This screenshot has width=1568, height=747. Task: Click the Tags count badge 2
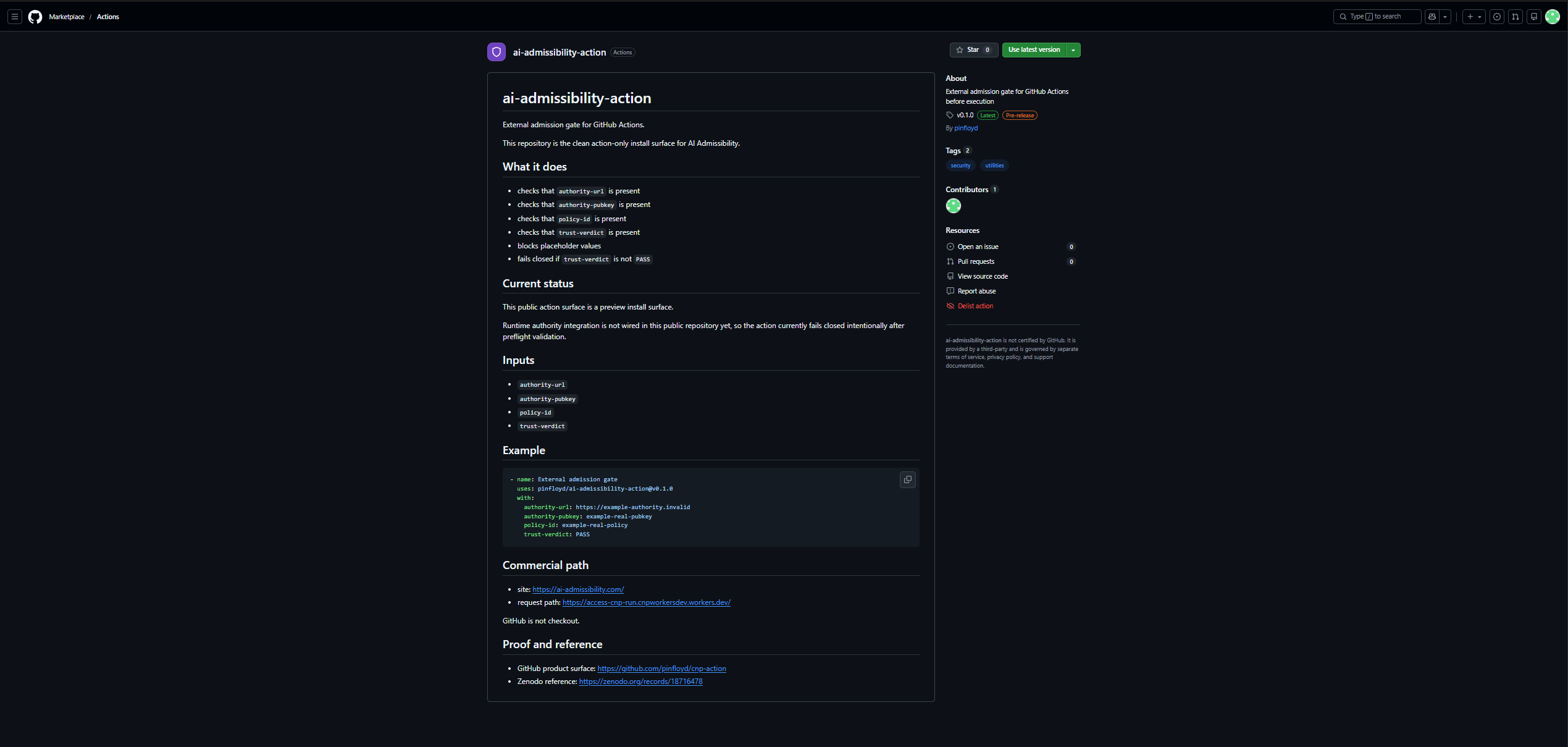point(968,151)
